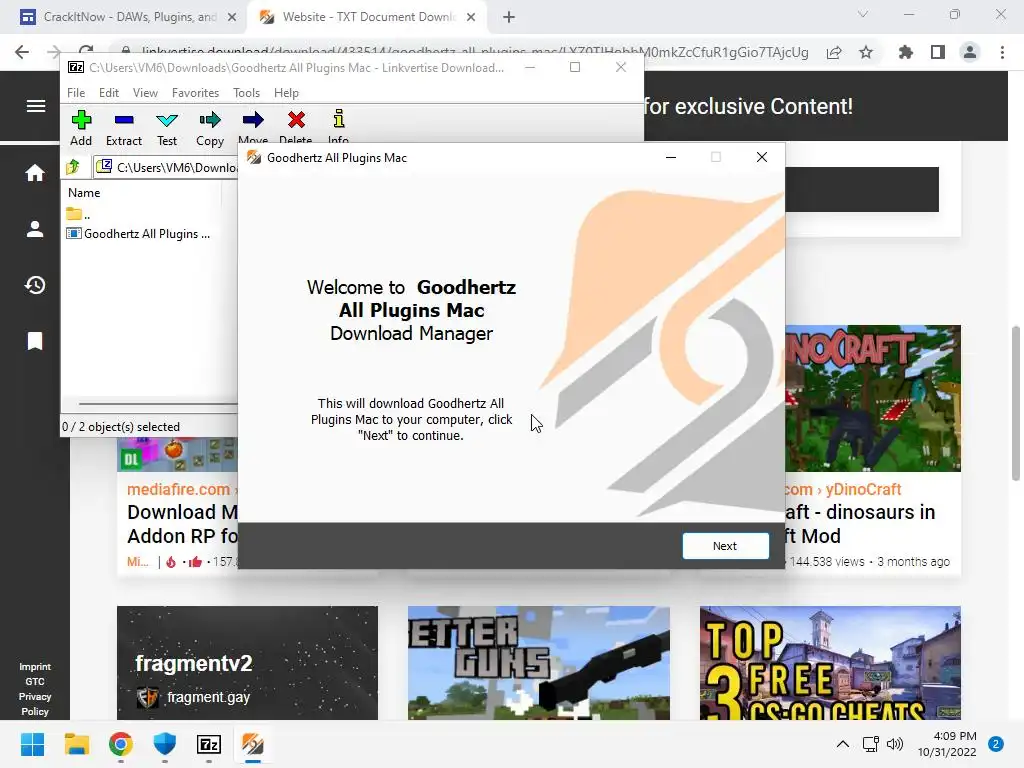Image resolution: width=1024 pixels, height=768 pixels.
Task: Open the Better Guns thumbnail
Action: pos(539,663)
